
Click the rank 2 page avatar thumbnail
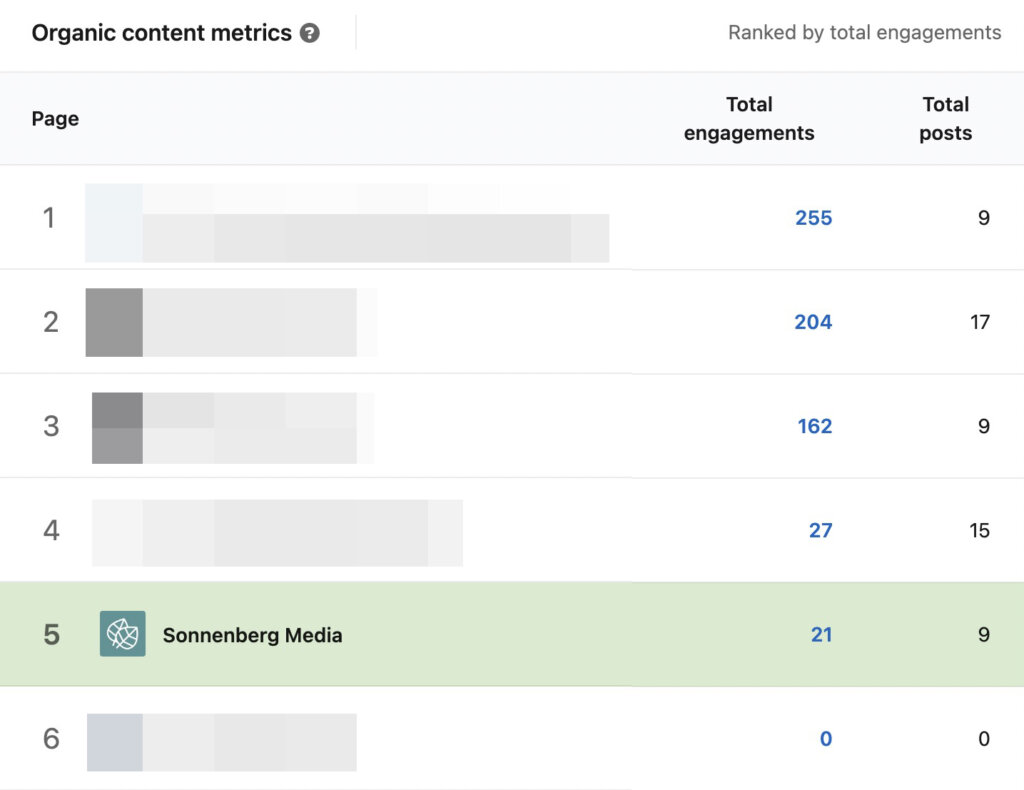pyautogui.click(x=113, y=322)
